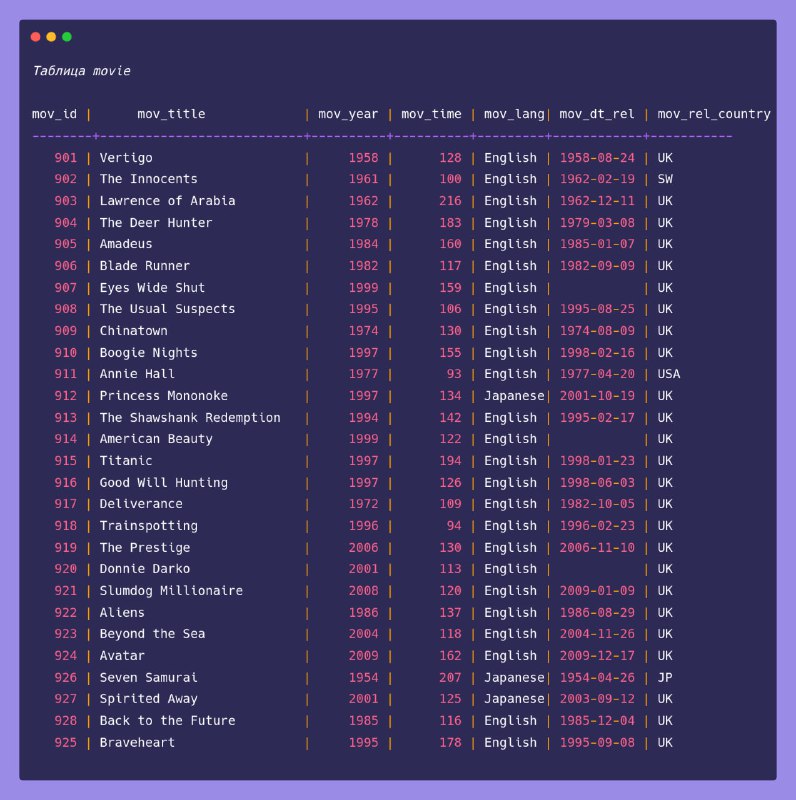Click release date 1962-02-19

pyautogui.click(x=598, y=179)
